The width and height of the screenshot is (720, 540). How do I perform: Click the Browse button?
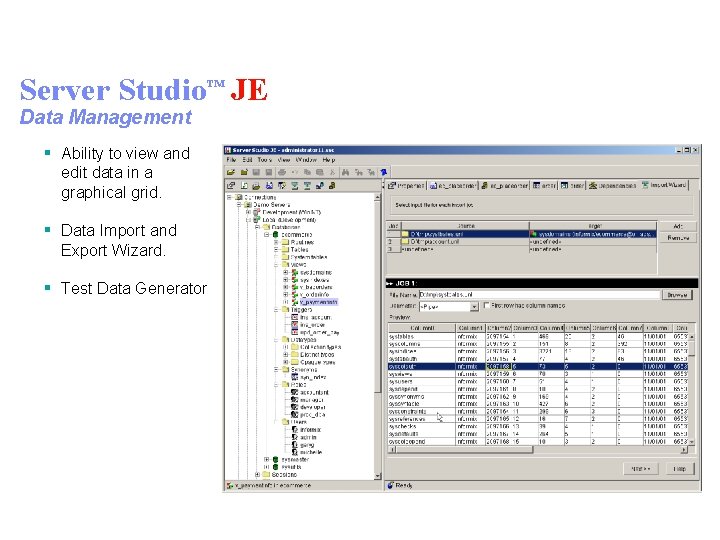[677, 295]
